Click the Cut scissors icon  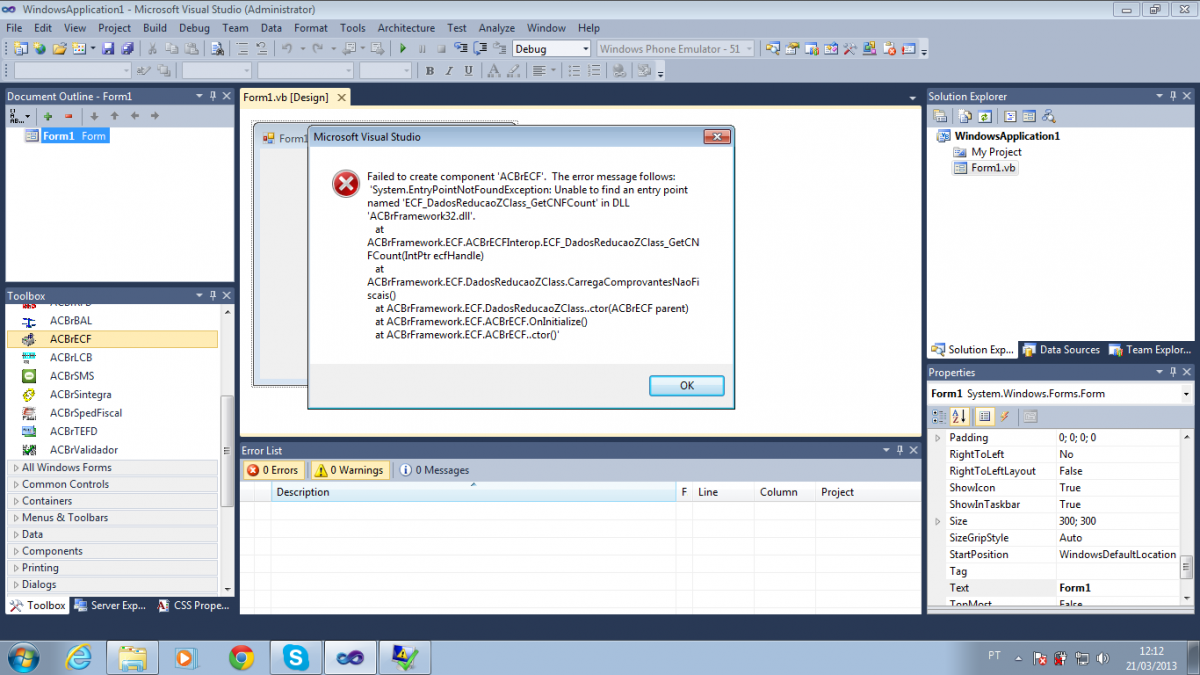(x=153, y=48)
